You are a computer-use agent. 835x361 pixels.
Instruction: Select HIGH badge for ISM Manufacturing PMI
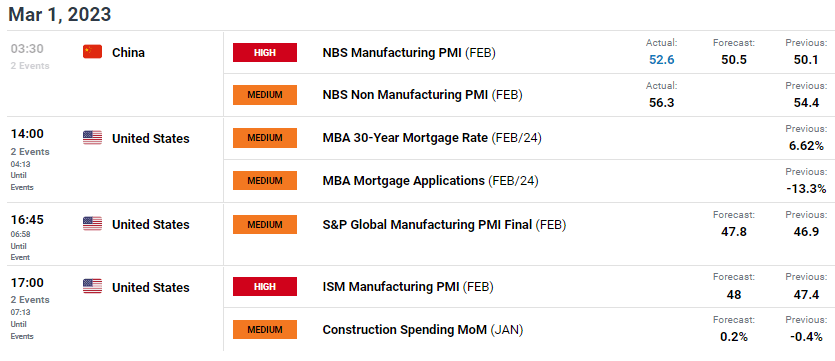(x=265, y=286)
